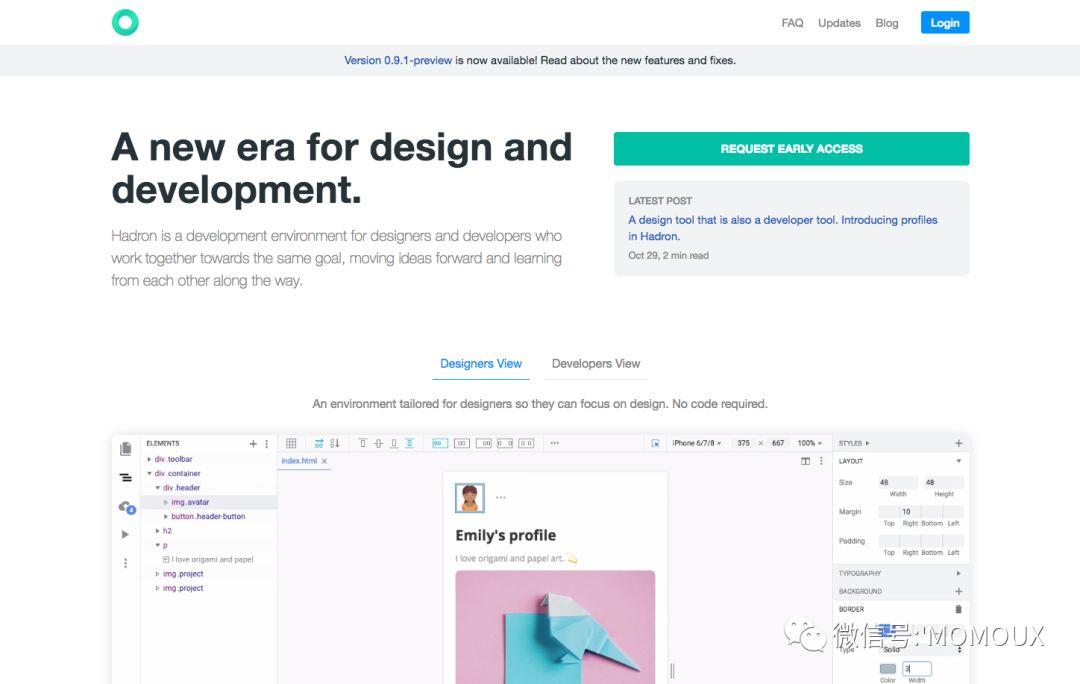Switch to the Designers View tab
Image resolution: width=1080 pixels, height=684 pixels.
point(481,364)
